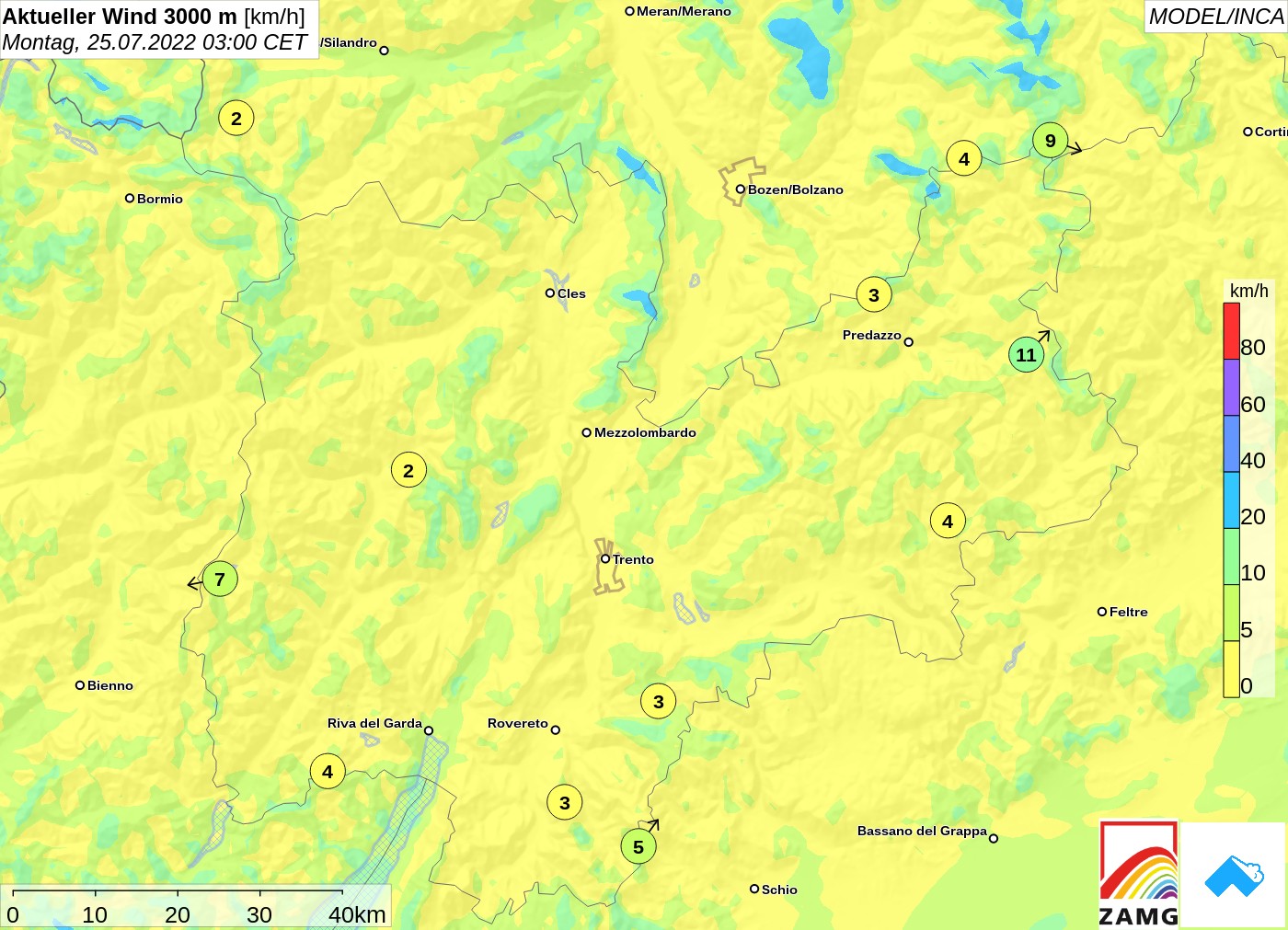Click the Rovereto town label
This screenshot has width=1288, height=930.
(518, 723)
